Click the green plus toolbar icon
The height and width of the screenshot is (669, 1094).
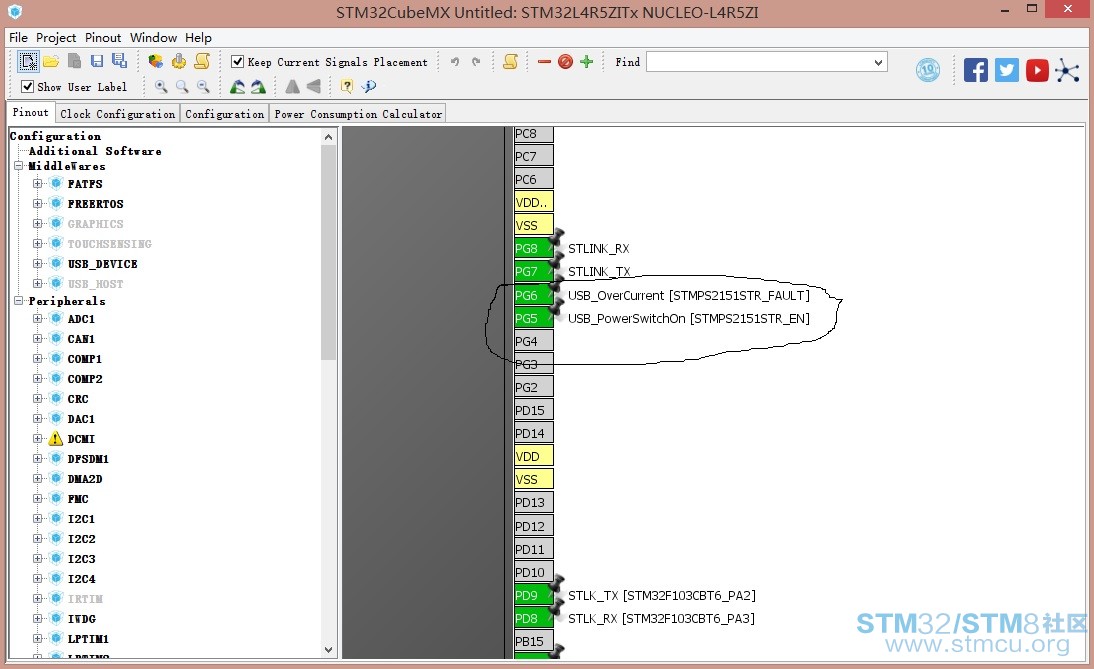pyautogui.click(x=586, y=61)
